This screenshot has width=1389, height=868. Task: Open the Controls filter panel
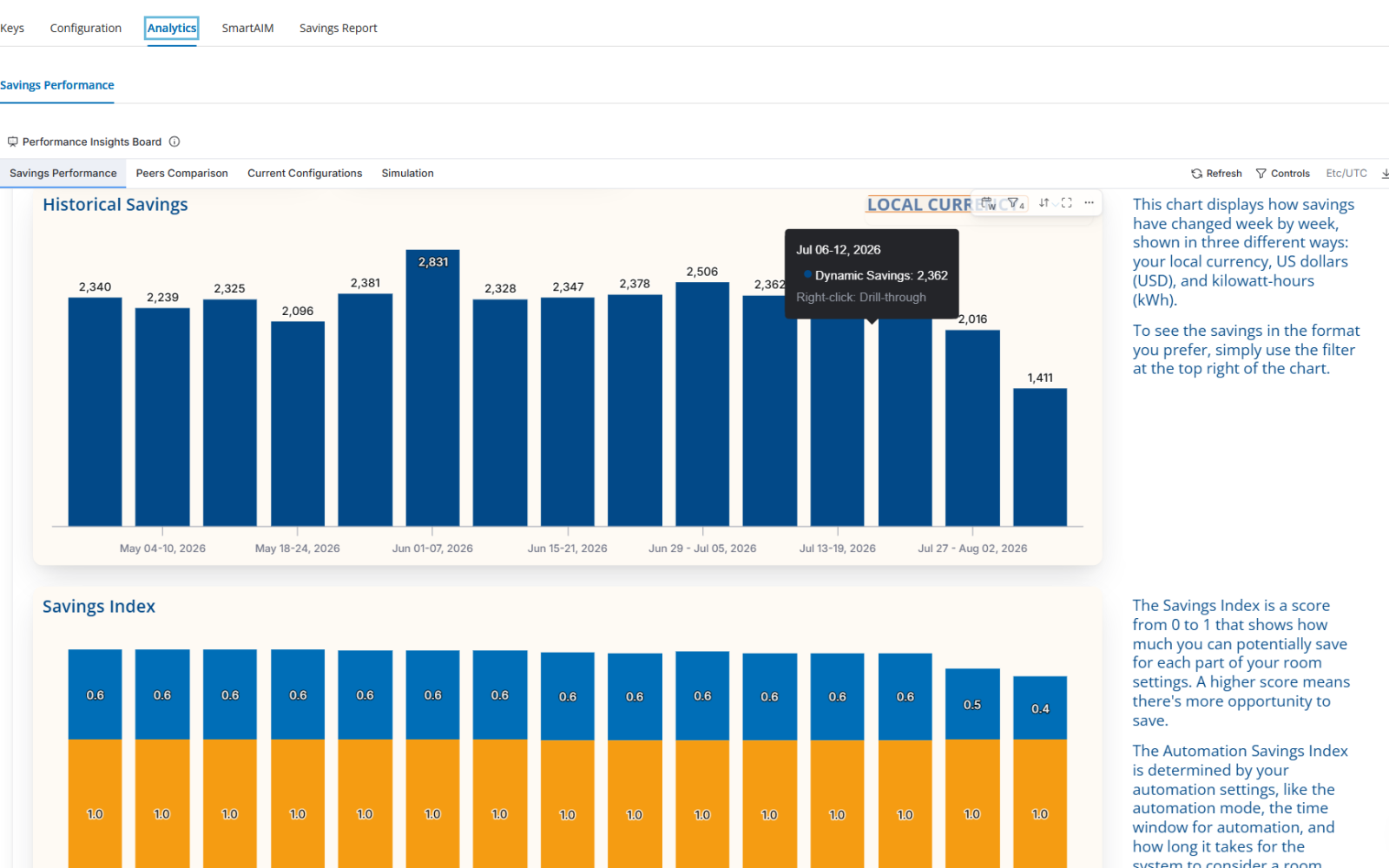(1283, 174)
